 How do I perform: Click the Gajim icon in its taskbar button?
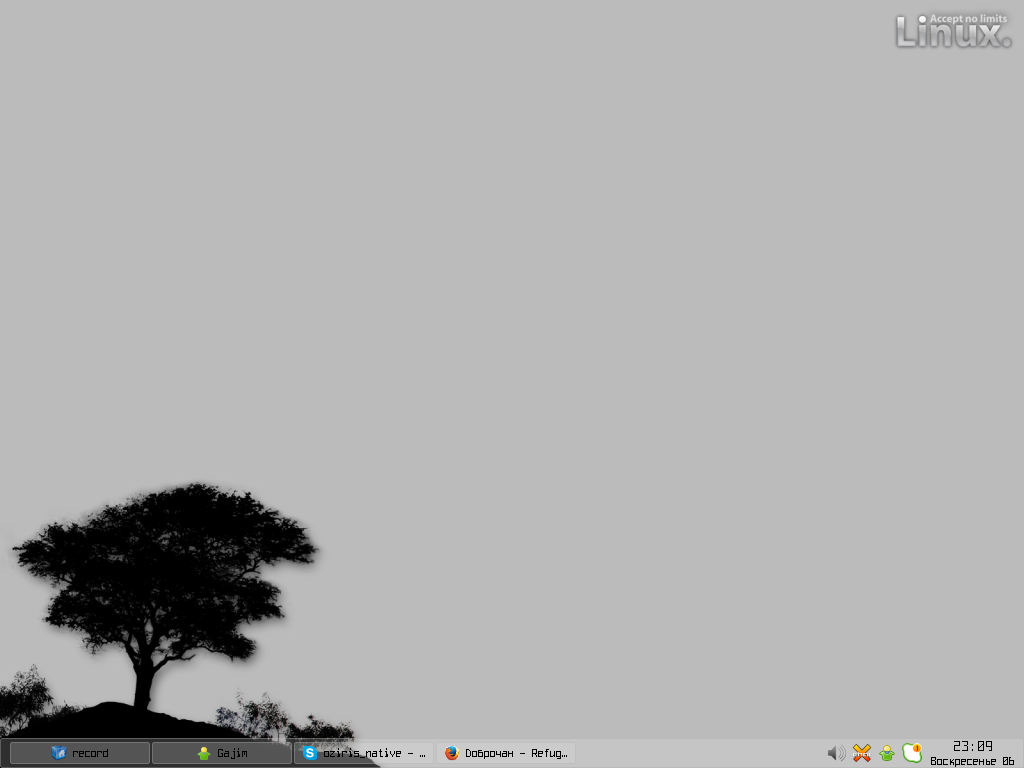[x=204, y=753]
